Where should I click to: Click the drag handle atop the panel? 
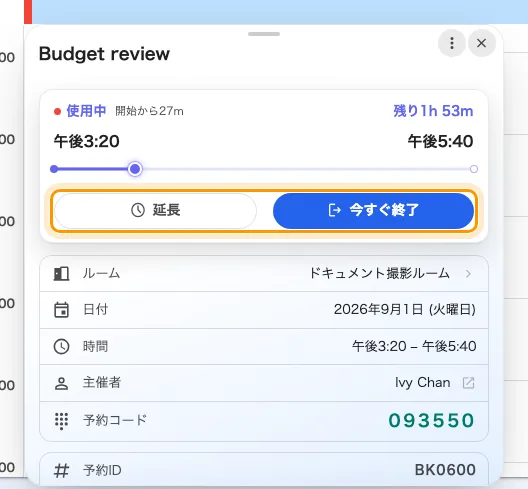tap(264, 34)
